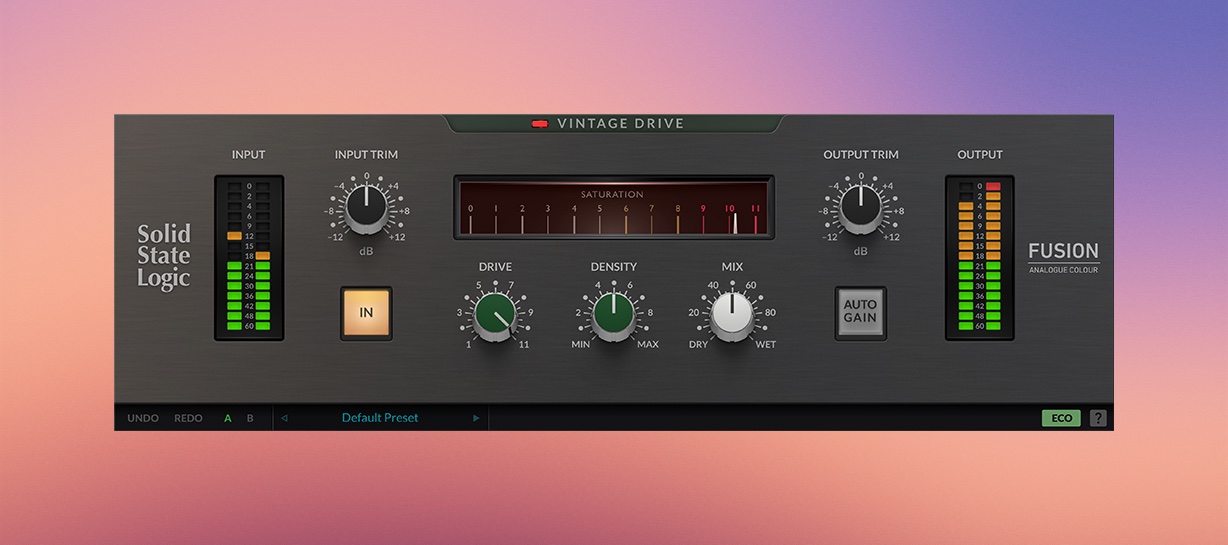Screen dimensions: 1228x545
Task: Click the red Vintage Drive LED indicator
Action: (x=540, y=124)
